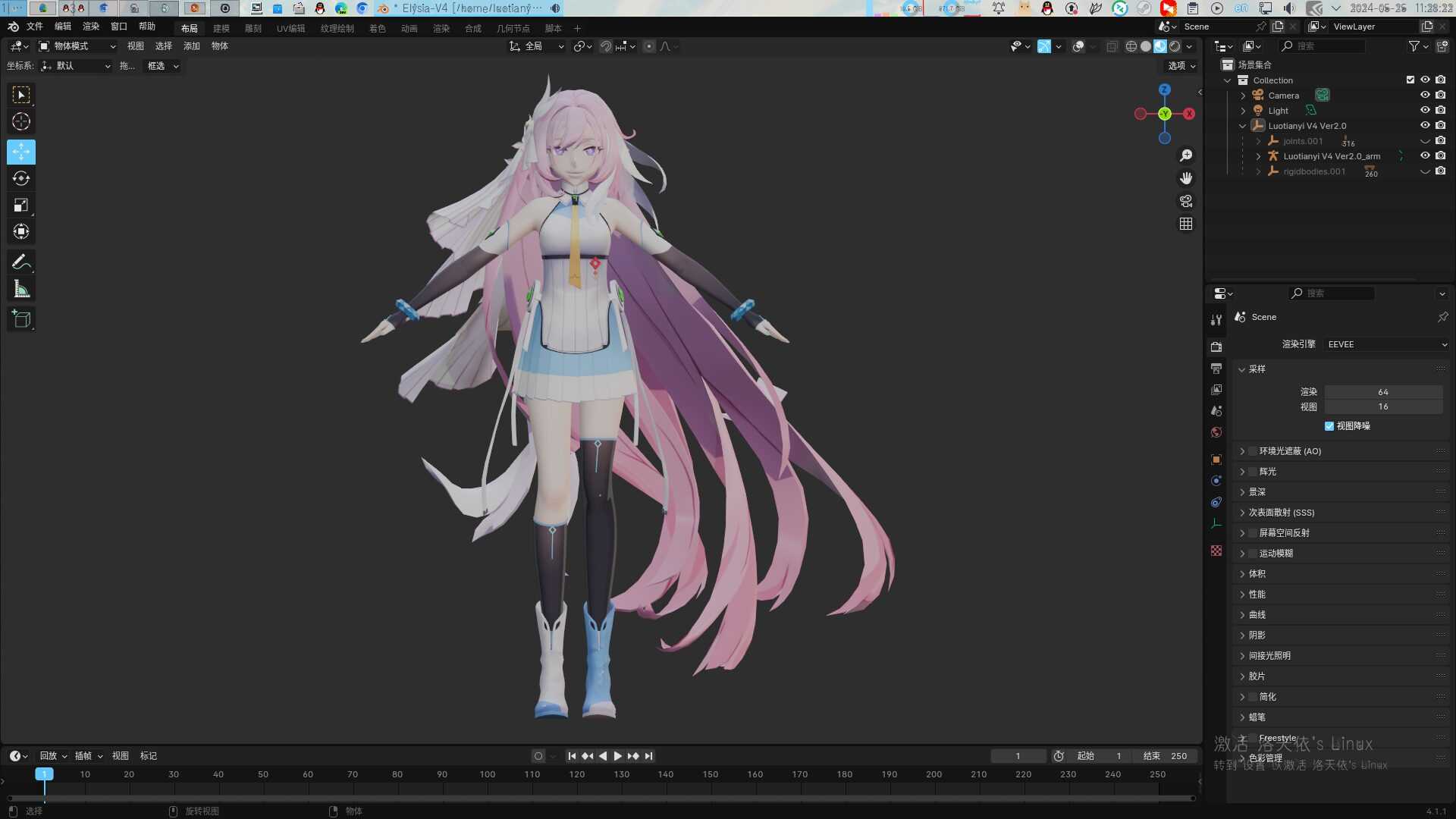
Task: Disable render for Luotianyi V4 Ver2.0_arm
Action: (1441, 155)
